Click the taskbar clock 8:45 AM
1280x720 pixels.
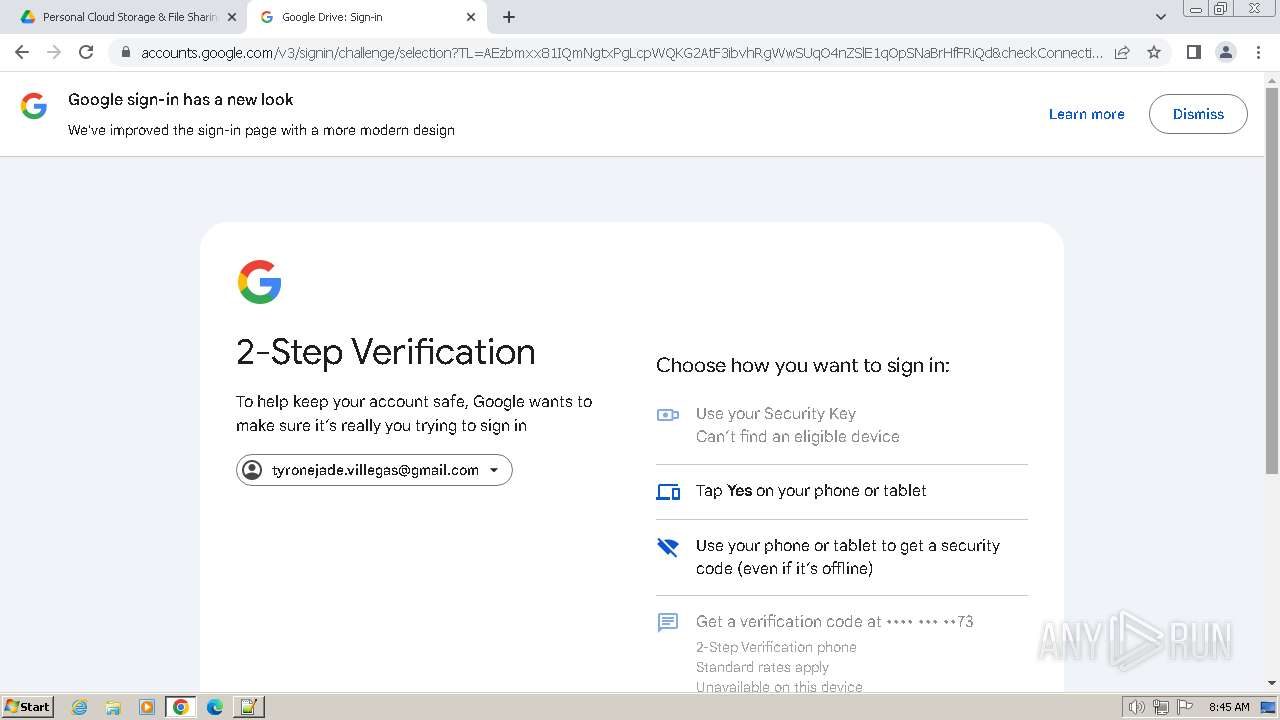(1229, 707)
